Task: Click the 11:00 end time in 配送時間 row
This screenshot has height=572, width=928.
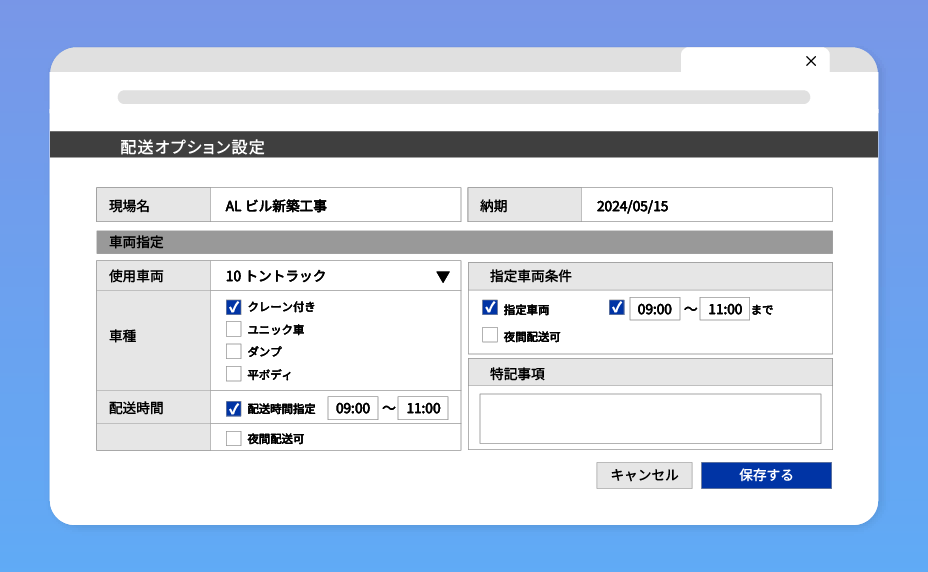Action: (x=423, y=408)
